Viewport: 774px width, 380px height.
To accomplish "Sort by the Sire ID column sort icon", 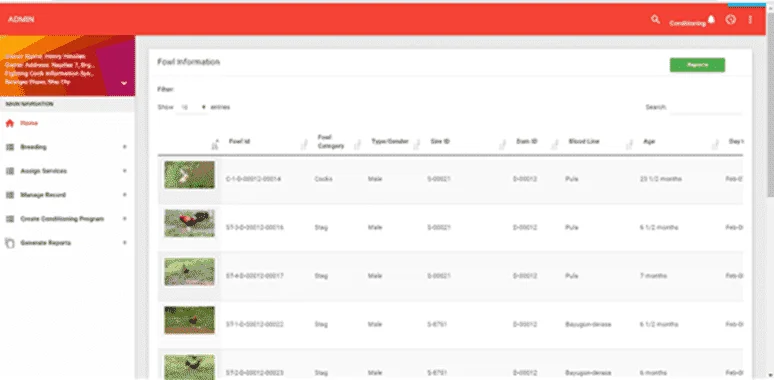I will coord(502,145).
